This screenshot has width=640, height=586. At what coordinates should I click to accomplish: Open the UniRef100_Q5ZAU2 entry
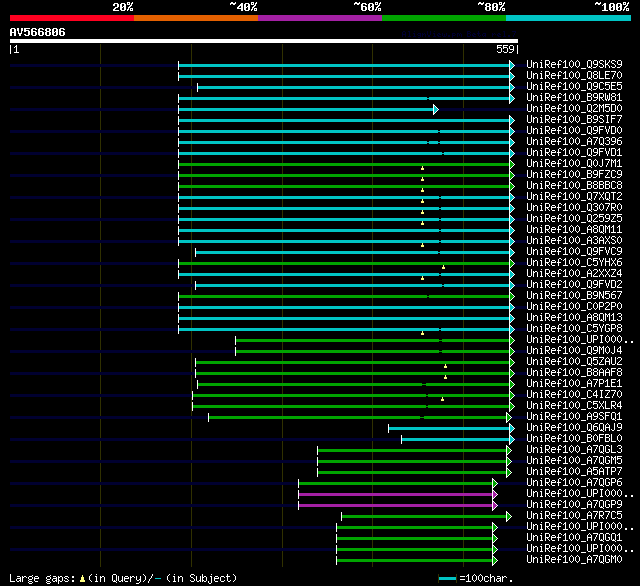tap(574, 362)
